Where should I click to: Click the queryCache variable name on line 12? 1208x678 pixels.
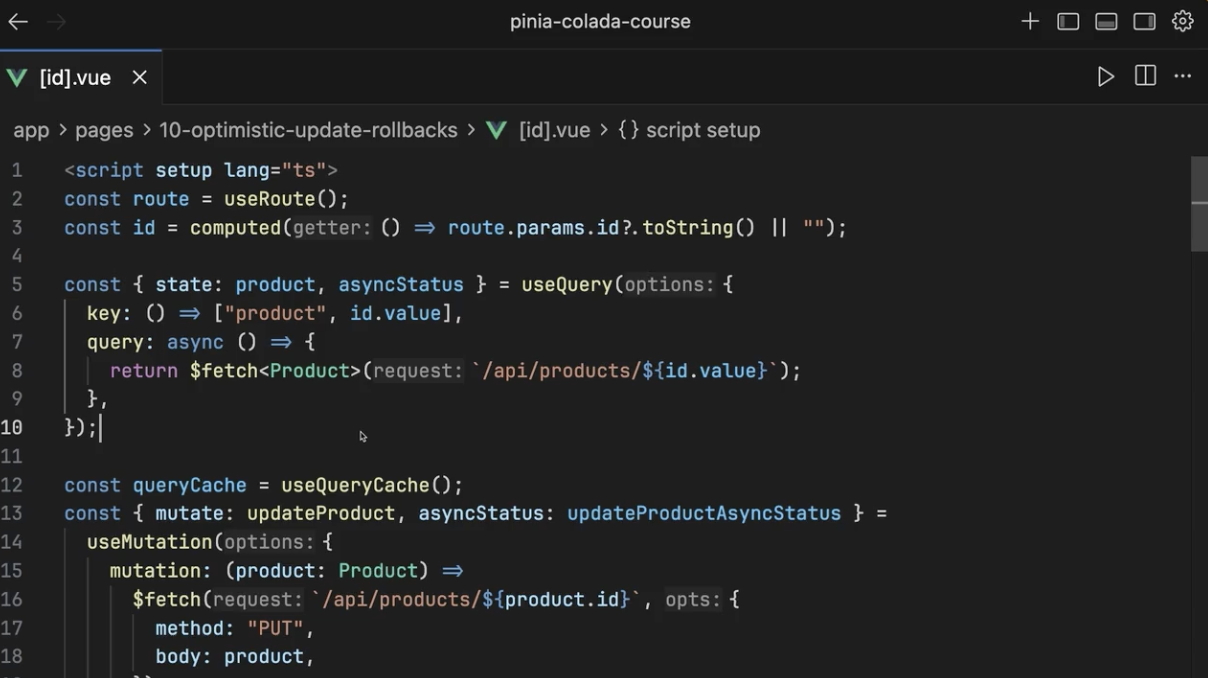pyautogui.click(x=190, y=485)
